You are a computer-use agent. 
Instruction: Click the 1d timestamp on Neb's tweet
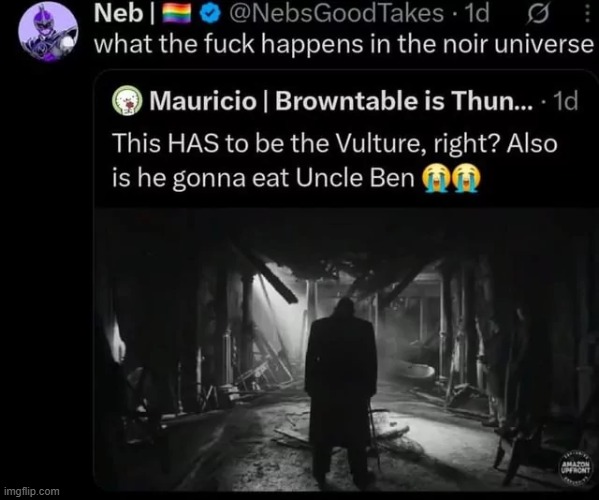476,14
